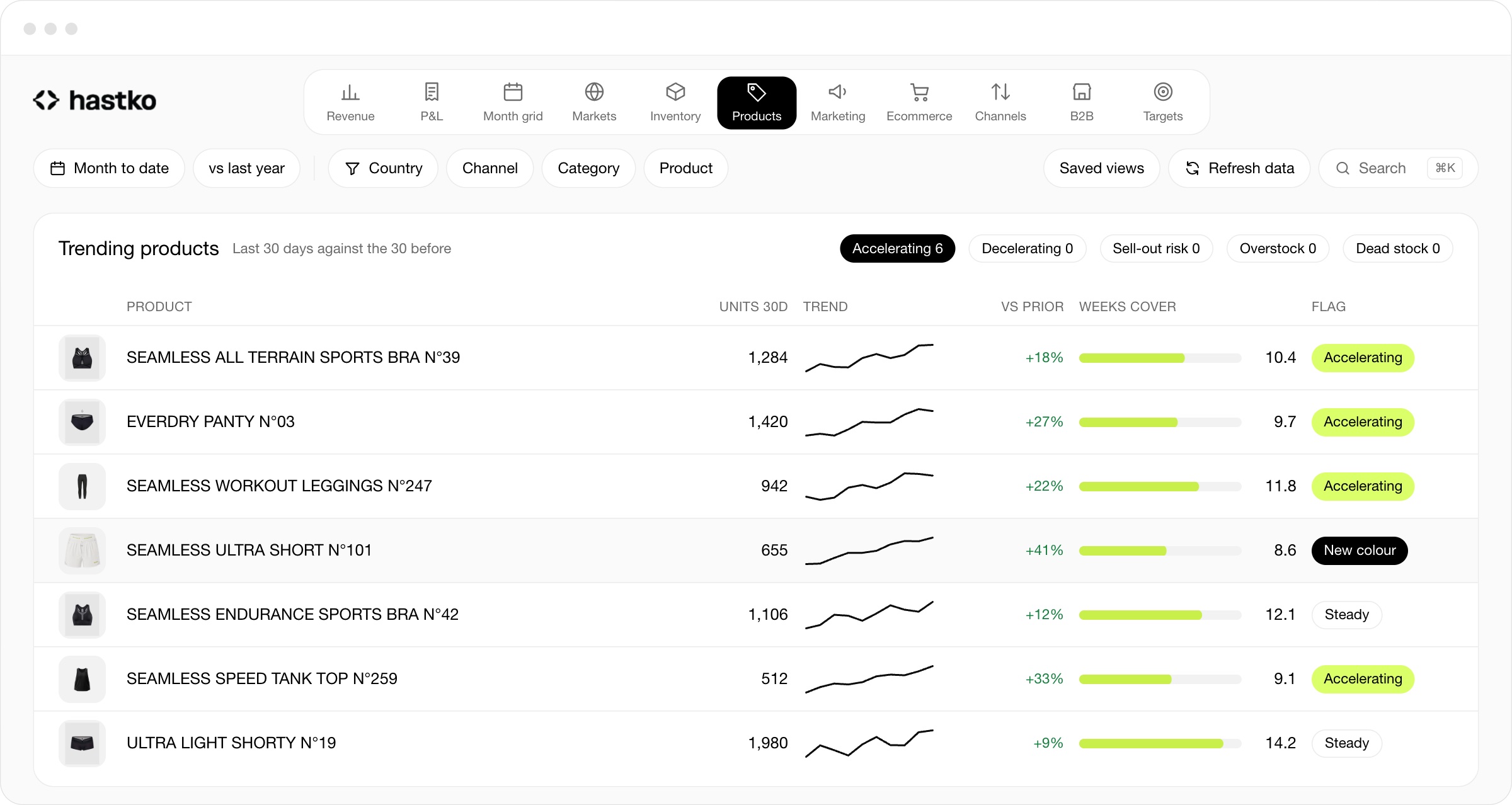The height and width of the screenshot is (805, 1512).
Task: Toggle the Accelerating 6 filter chip
Action: pos(897,249)
